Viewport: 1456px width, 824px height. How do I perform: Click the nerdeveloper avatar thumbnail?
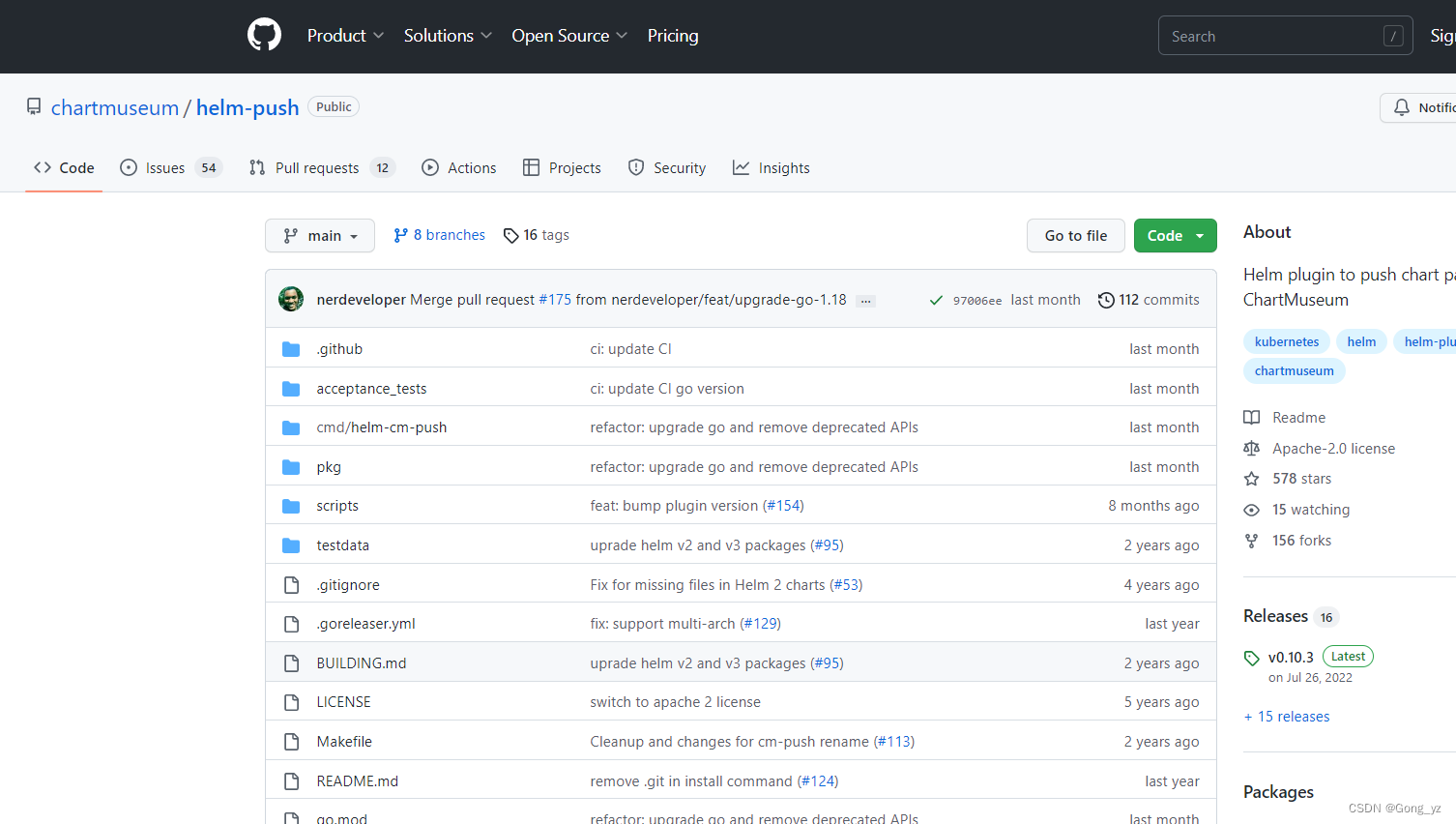[x=291, y=299]
